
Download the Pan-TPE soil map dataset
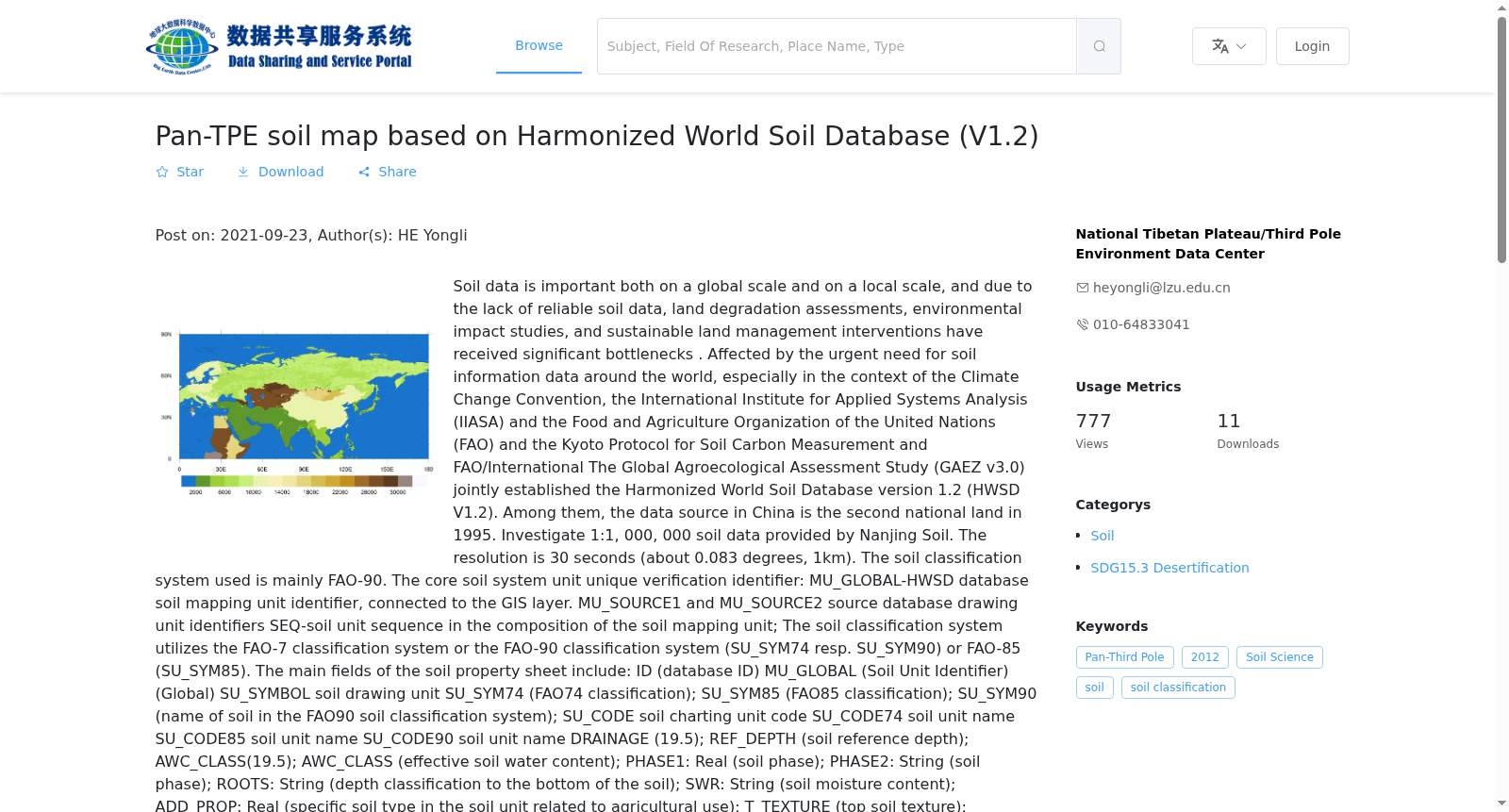click(280, 172)
